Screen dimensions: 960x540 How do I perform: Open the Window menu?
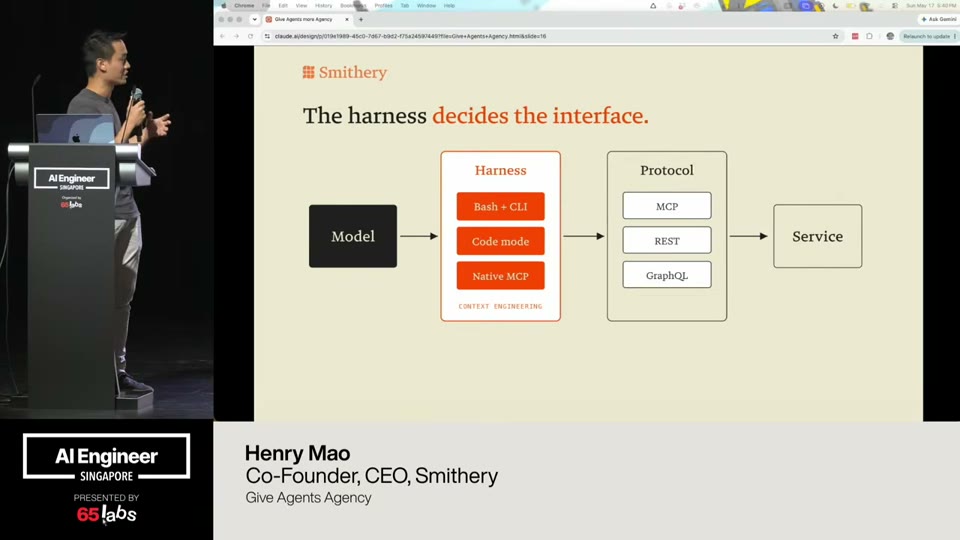(x=426, y=6)
